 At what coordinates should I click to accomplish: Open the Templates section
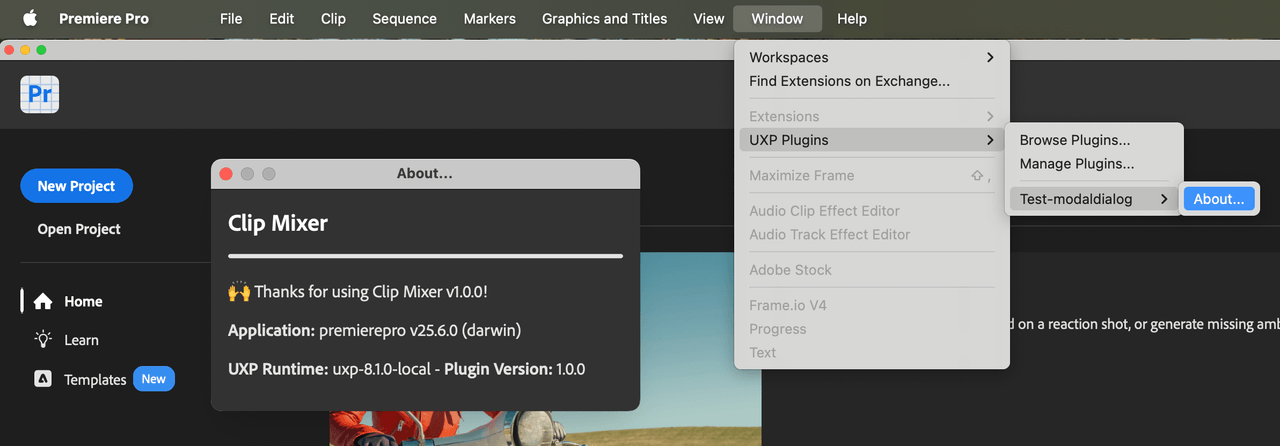coord(95,380)
